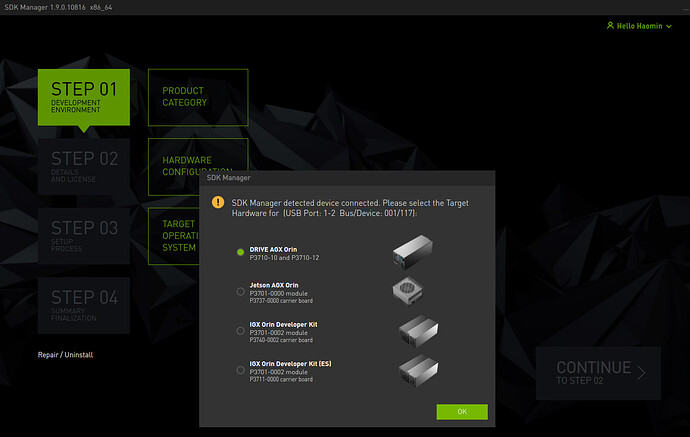Screen dimensions: 690x437
Task: Open the Target Operating System panel
Action: 174,236
